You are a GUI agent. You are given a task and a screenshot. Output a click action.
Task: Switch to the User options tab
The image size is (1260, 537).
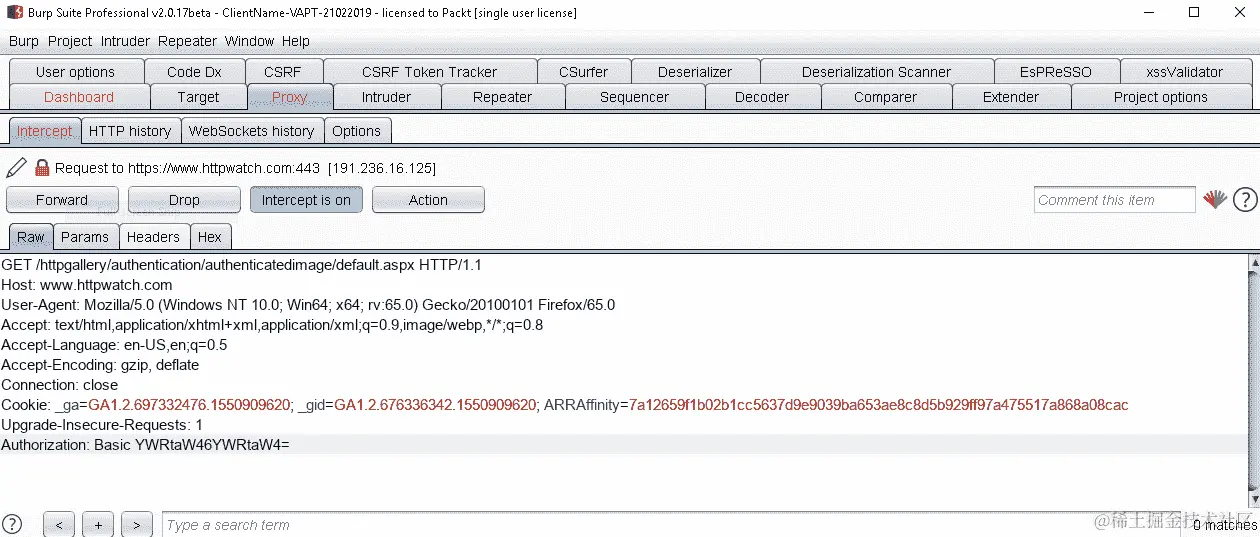pyautogui.click(x=75, y=72)
